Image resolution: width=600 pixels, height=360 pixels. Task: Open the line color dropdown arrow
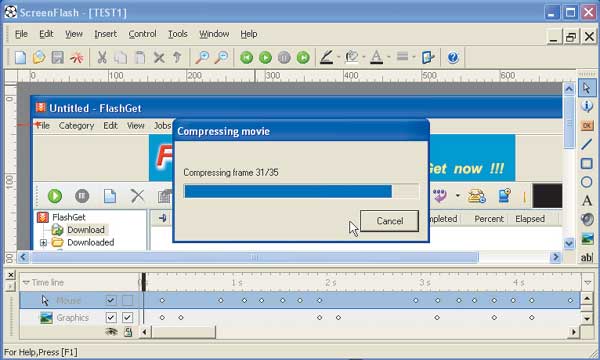(338, 58)
